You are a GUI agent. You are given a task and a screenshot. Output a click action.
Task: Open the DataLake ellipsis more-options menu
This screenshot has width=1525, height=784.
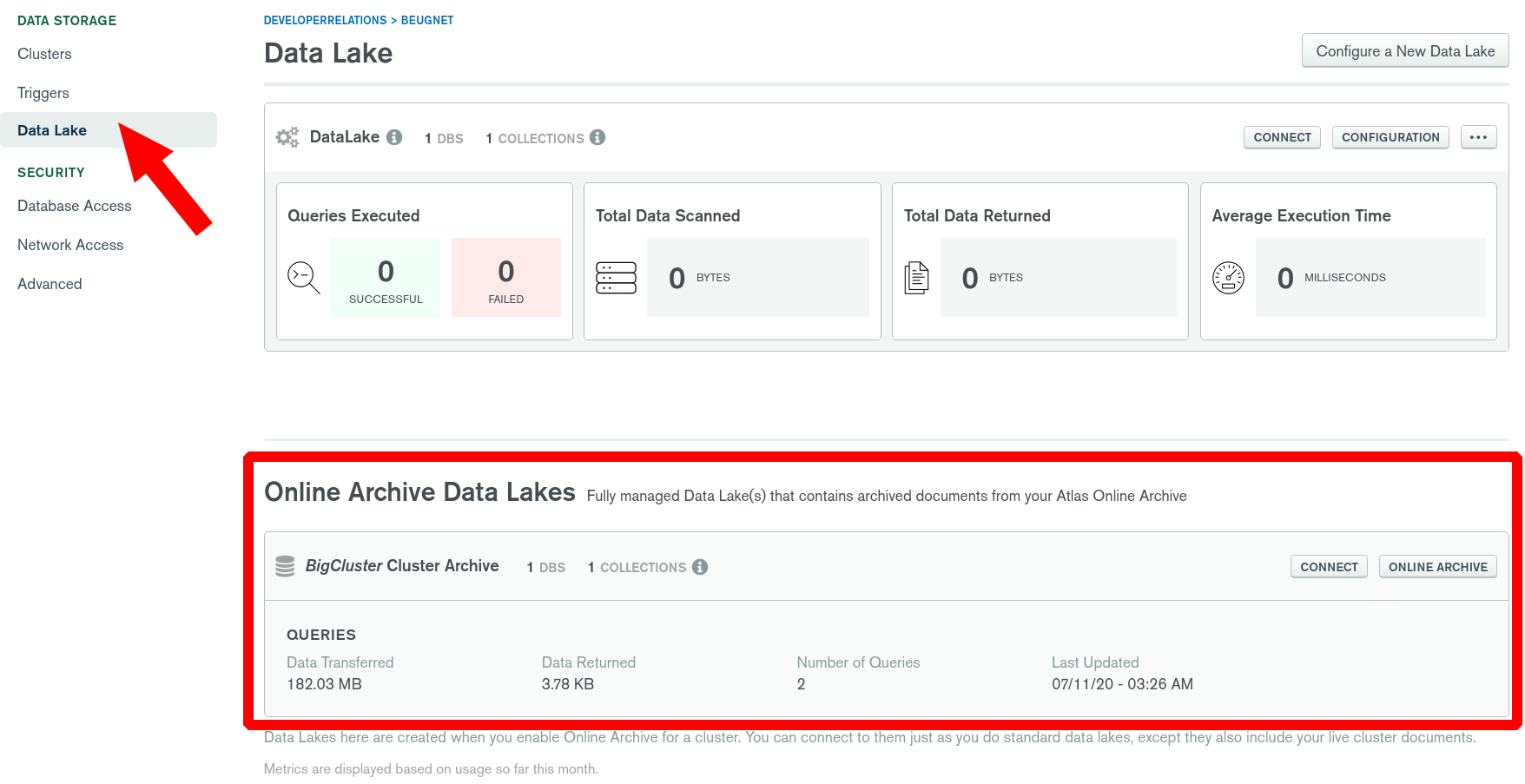pyautogui.click(x=1478, y=137)
